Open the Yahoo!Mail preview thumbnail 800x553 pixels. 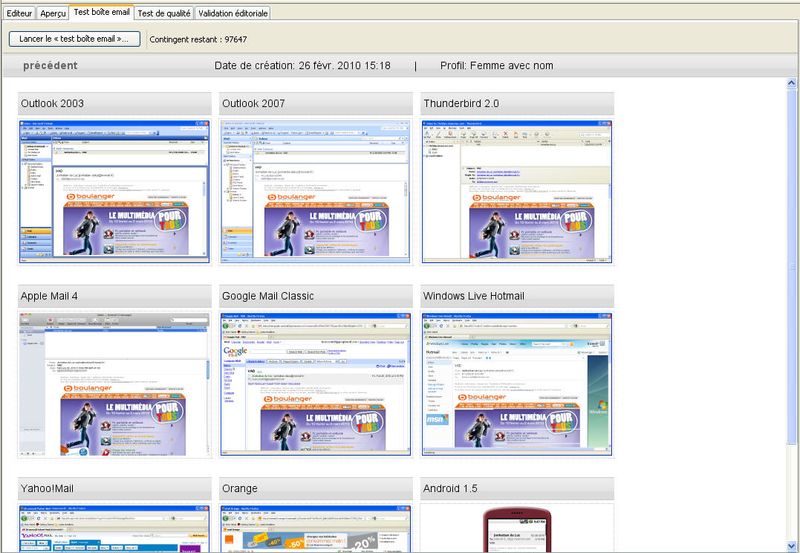click(x=114, y=529)
